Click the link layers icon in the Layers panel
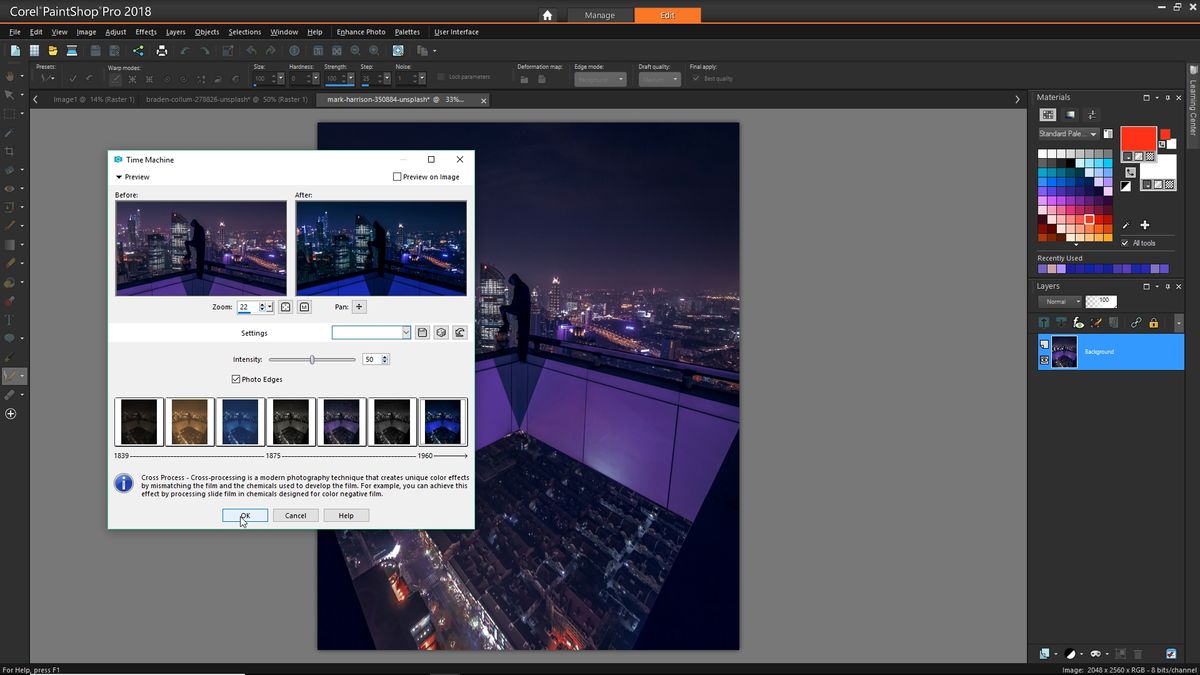The image size is (1200, 675). click(x=1137, y=322)
